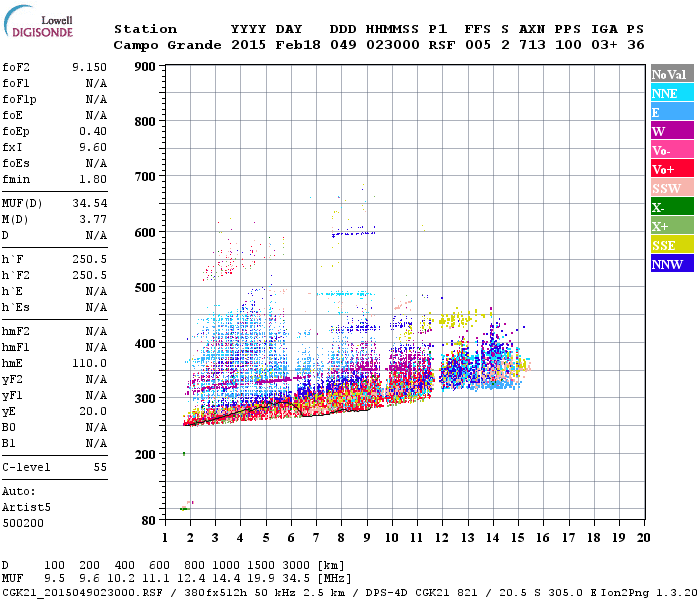This screenshot has height=600, width=700.
Task: Click the Feb18 date in header
Action: [x=298, y=45]
